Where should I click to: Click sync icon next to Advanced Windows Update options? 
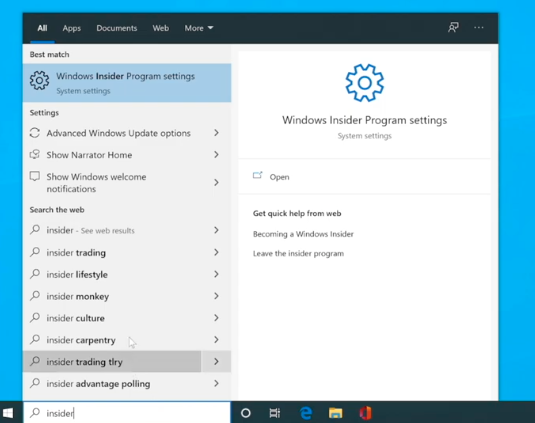coord(35,133)
